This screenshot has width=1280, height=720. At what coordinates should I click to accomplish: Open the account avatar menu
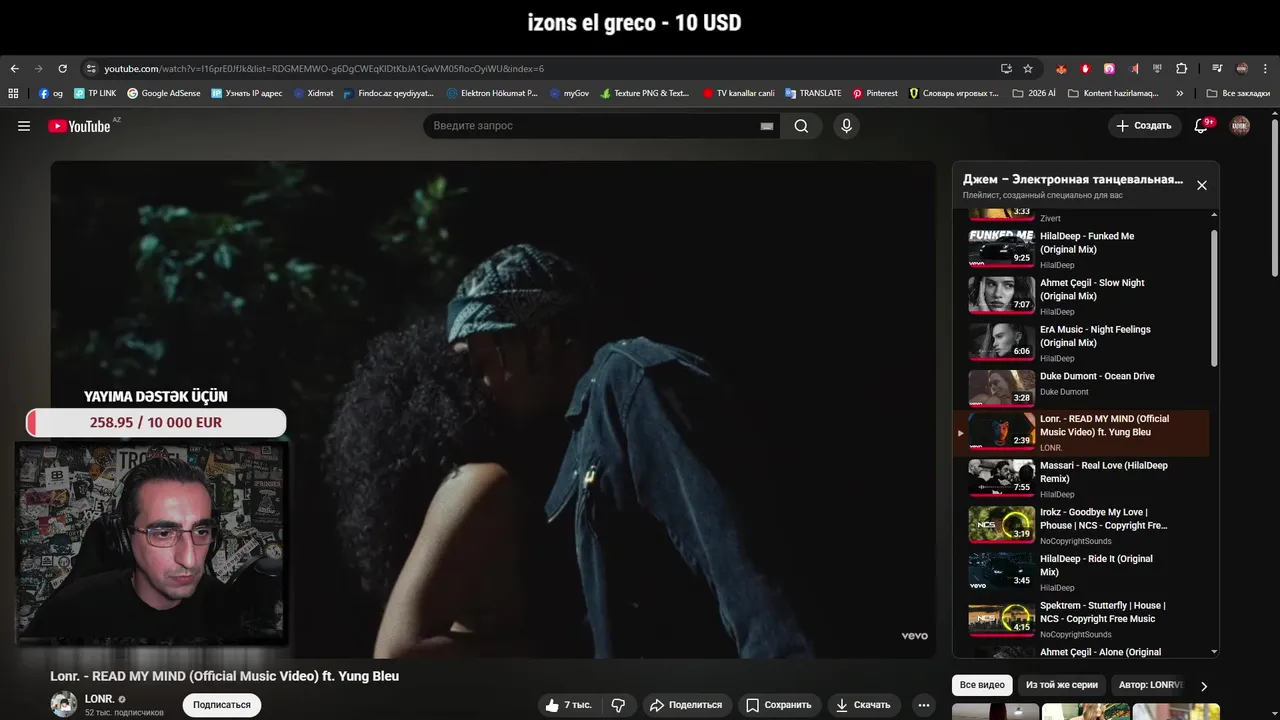click(1240, 126)
